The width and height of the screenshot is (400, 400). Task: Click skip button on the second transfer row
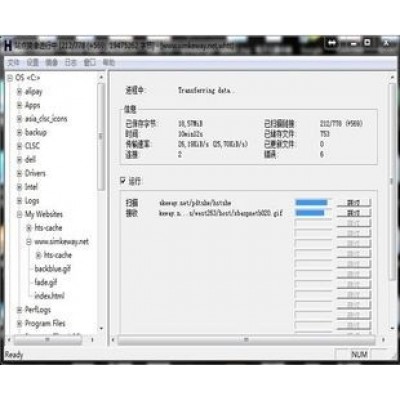point(354,213)
